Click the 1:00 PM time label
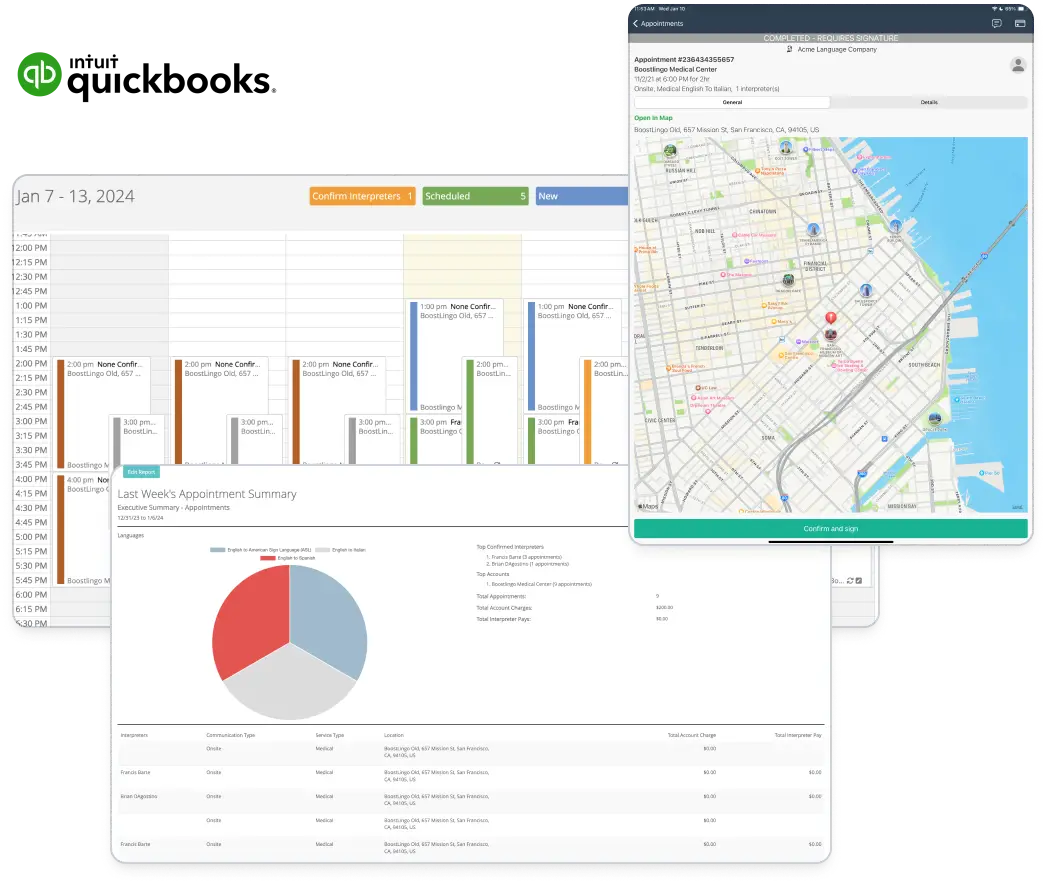Viewport: 1046px width, 884px height. point(32,306)
